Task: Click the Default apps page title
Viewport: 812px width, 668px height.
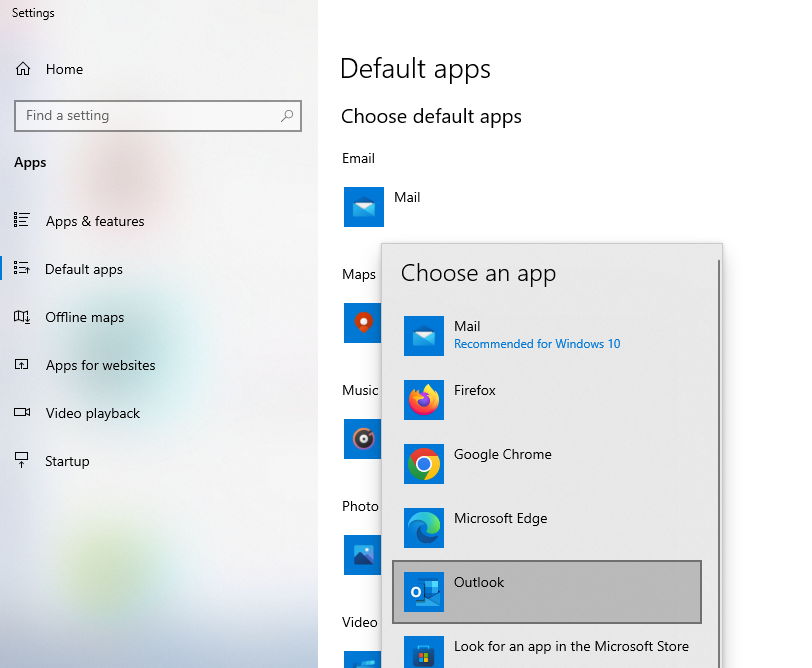Action: point(415,69)
